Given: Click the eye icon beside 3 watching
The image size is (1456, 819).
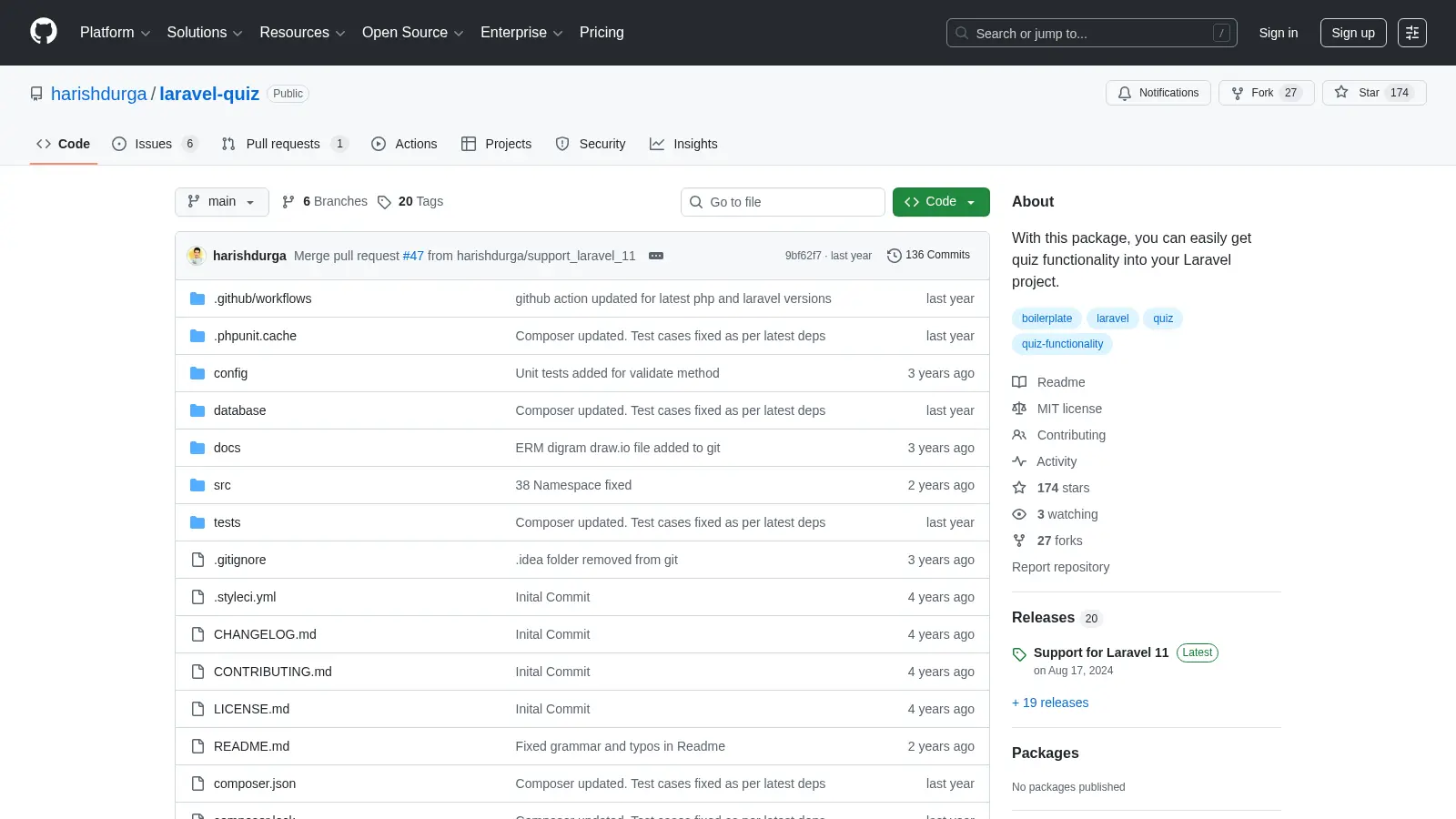Looking at the screenshot, I should coord(1019,514).
